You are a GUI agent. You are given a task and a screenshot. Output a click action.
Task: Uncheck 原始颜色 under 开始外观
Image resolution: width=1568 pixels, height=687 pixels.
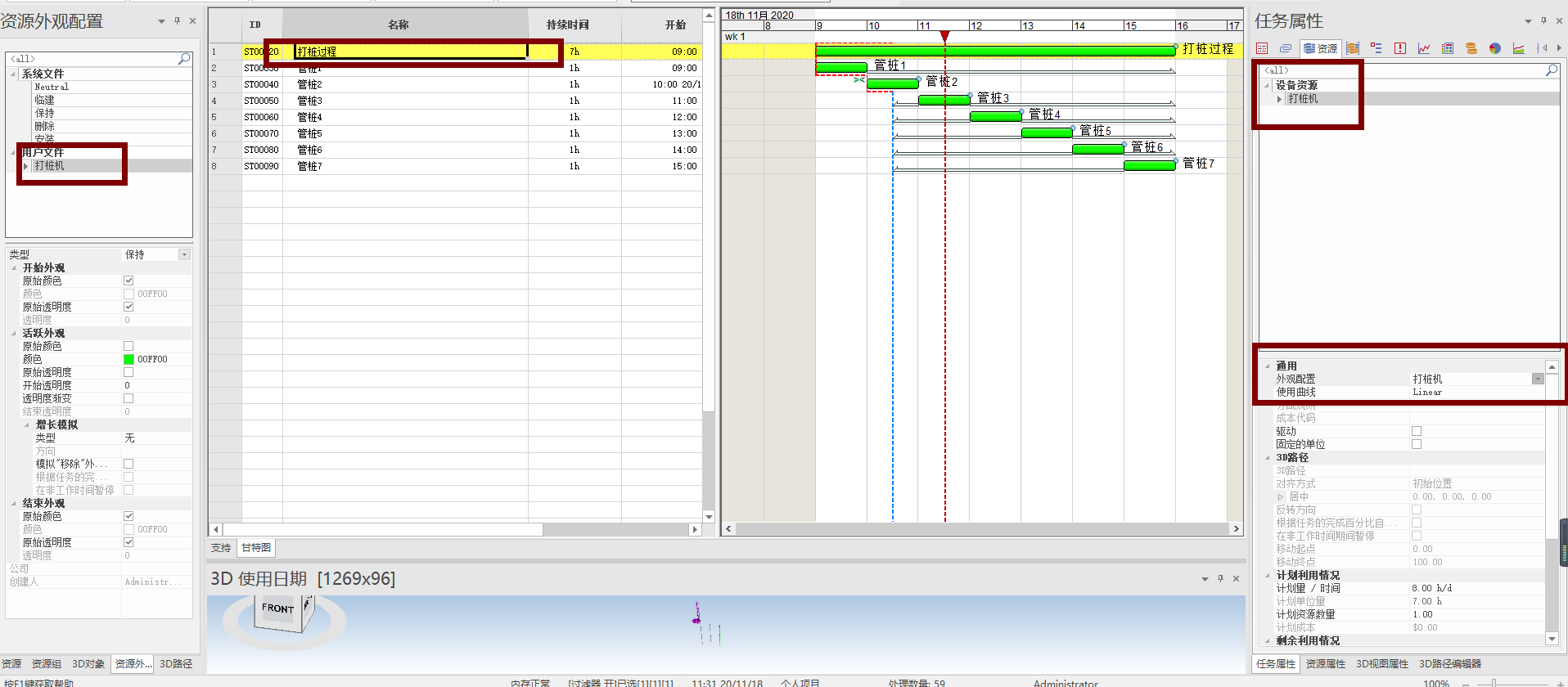[128, 281]
